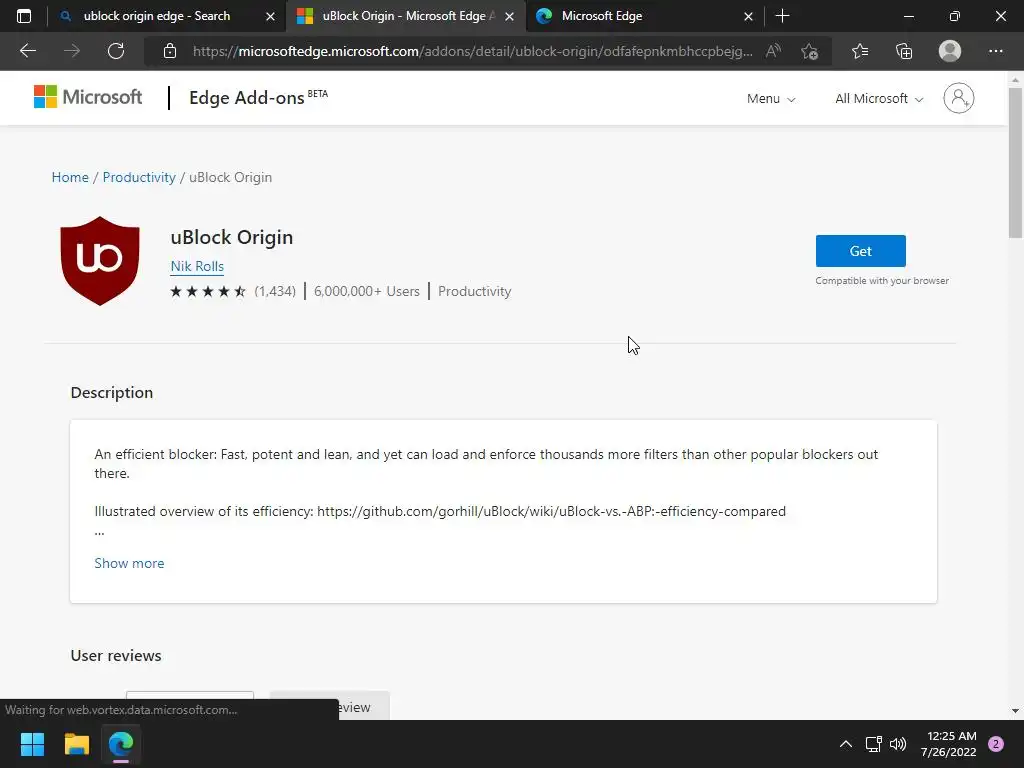Open Settings and more menu
The height and width of the screenshot is (768, 1024).
995,51
